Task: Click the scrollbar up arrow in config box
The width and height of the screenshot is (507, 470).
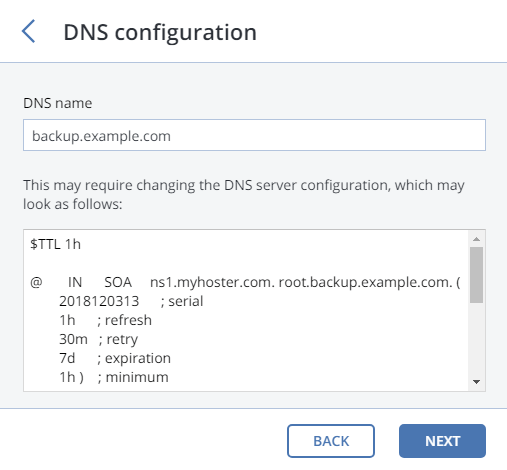Action: point(476,239)
